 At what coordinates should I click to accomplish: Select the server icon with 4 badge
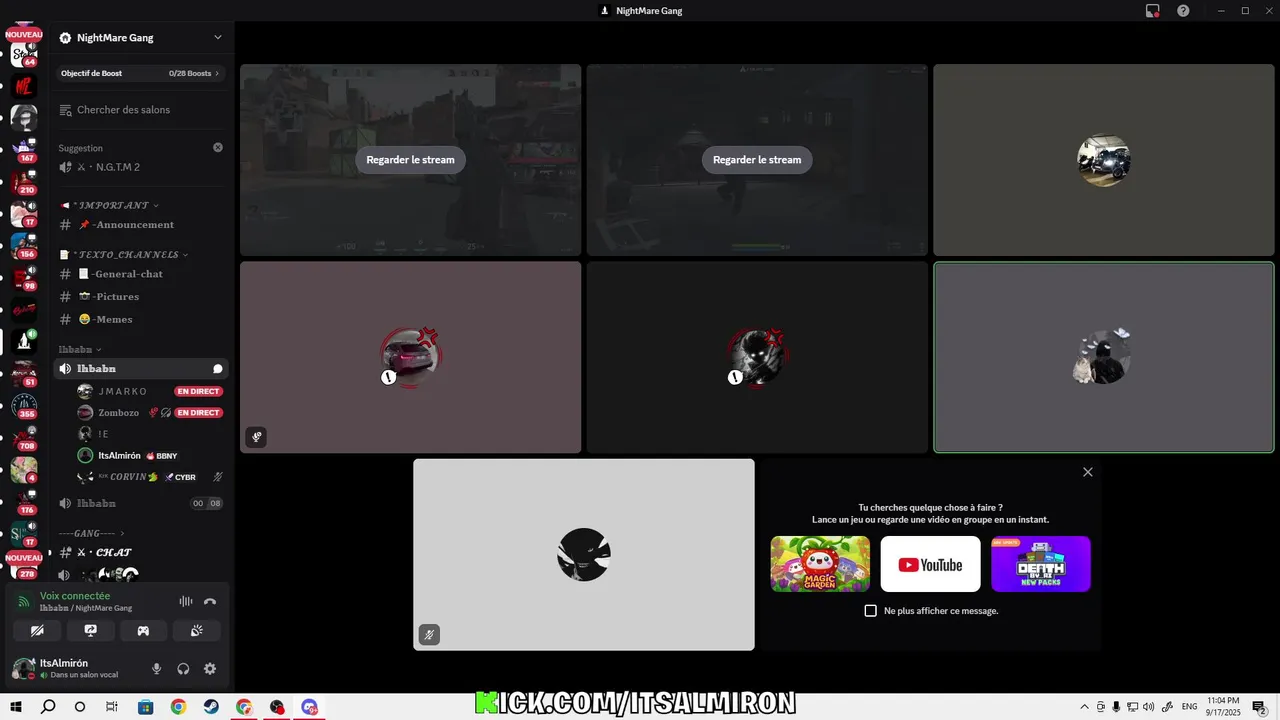pyautogui.click(x=24, y=468)
